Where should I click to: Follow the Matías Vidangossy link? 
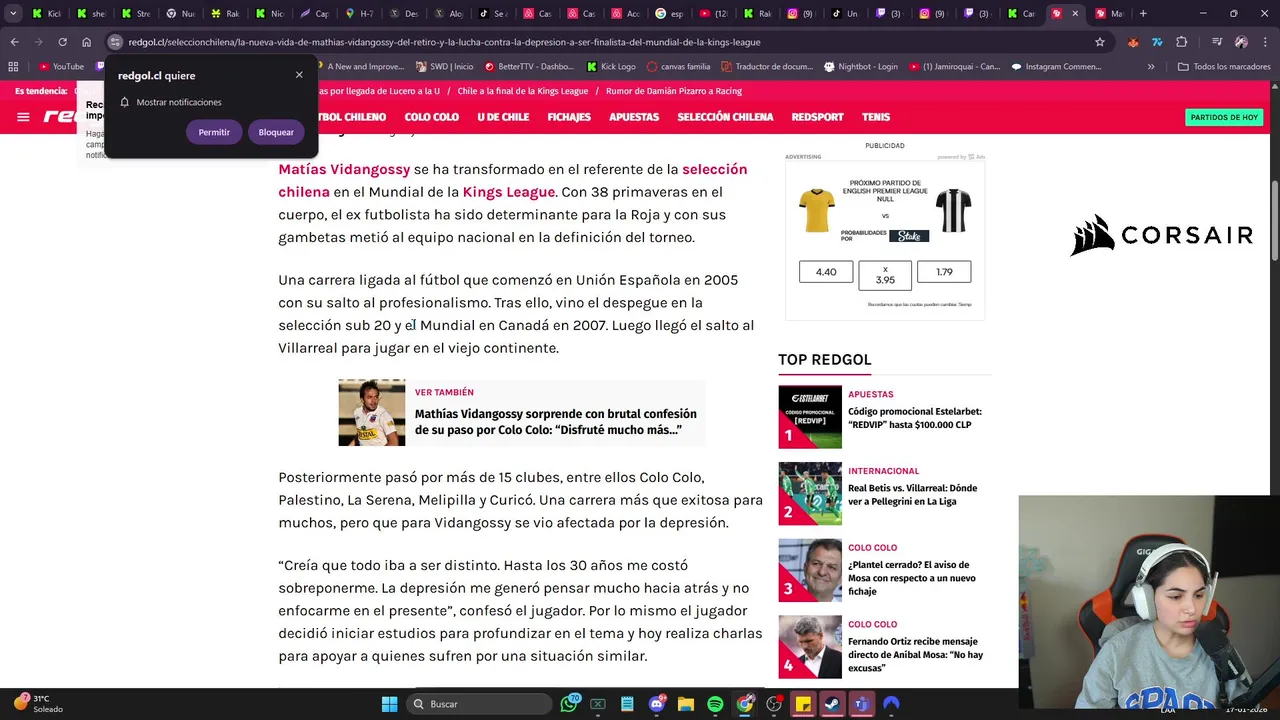pyautogui.click(x=344, y=169)
